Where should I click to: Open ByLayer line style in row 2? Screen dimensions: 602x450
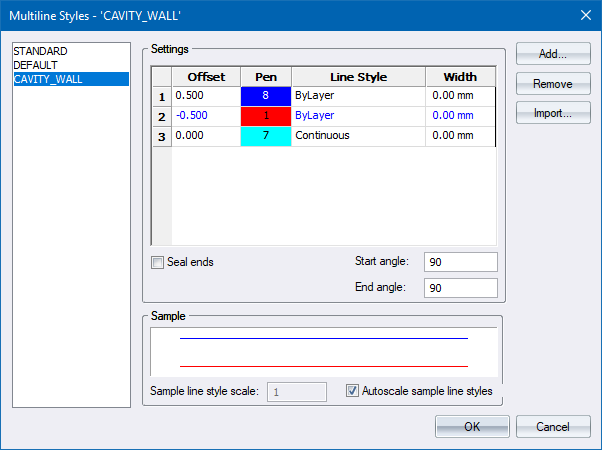[357, 116]
